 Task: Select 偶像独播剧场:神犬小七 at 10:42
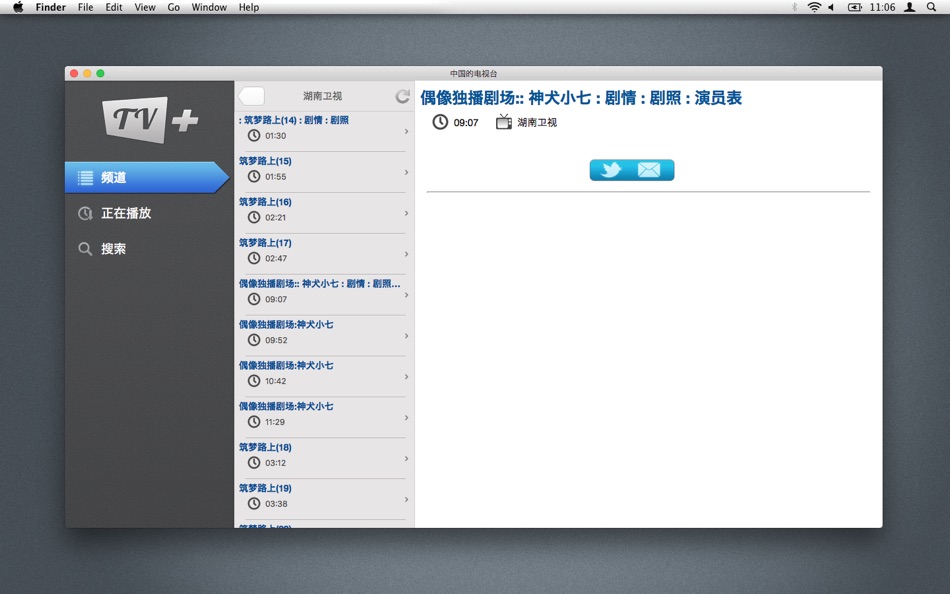(324, 376)
